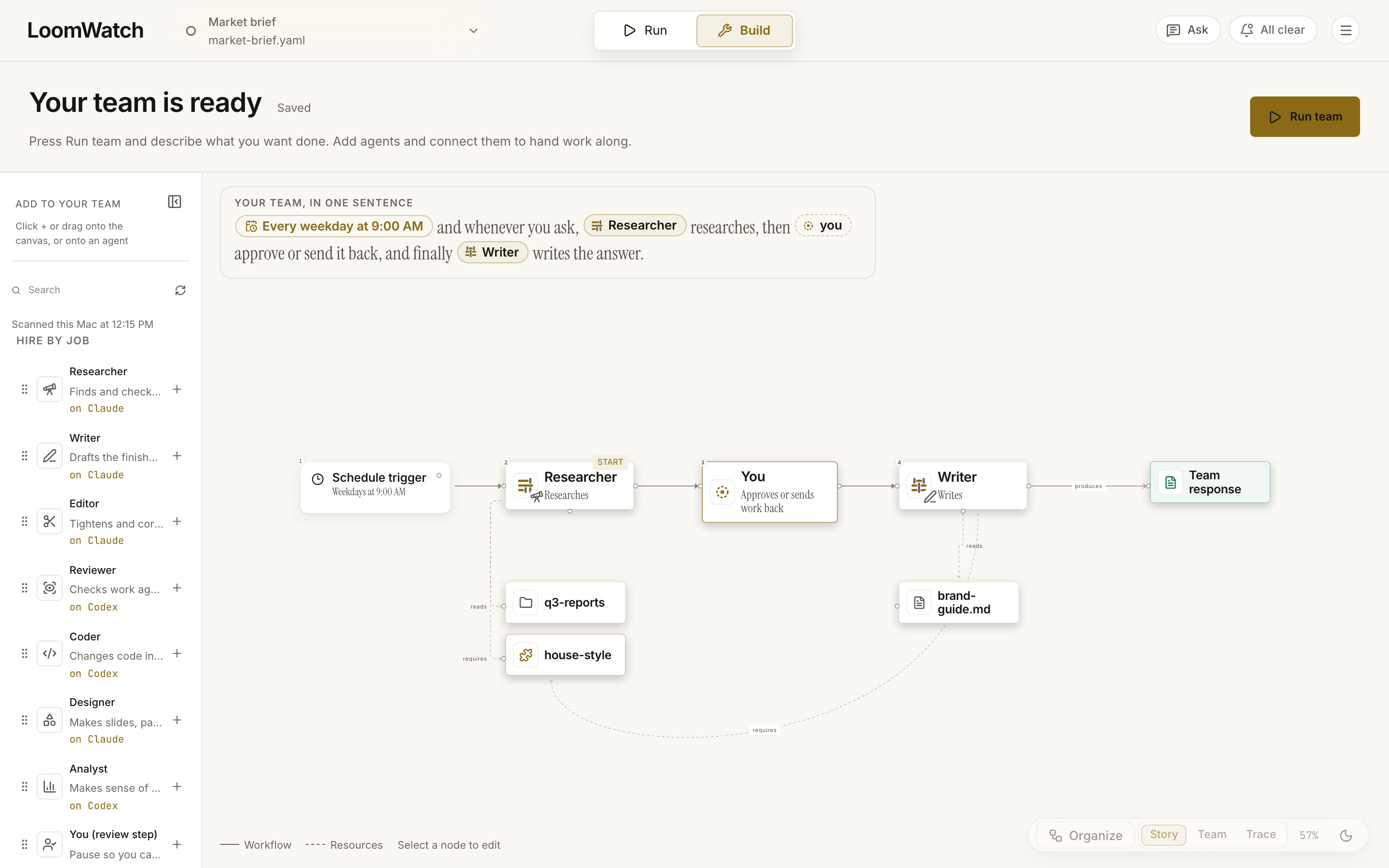Click the Writer chip in the sentence
The width and height of the screenshot is (1389, 868).
(x=492, y=252)
